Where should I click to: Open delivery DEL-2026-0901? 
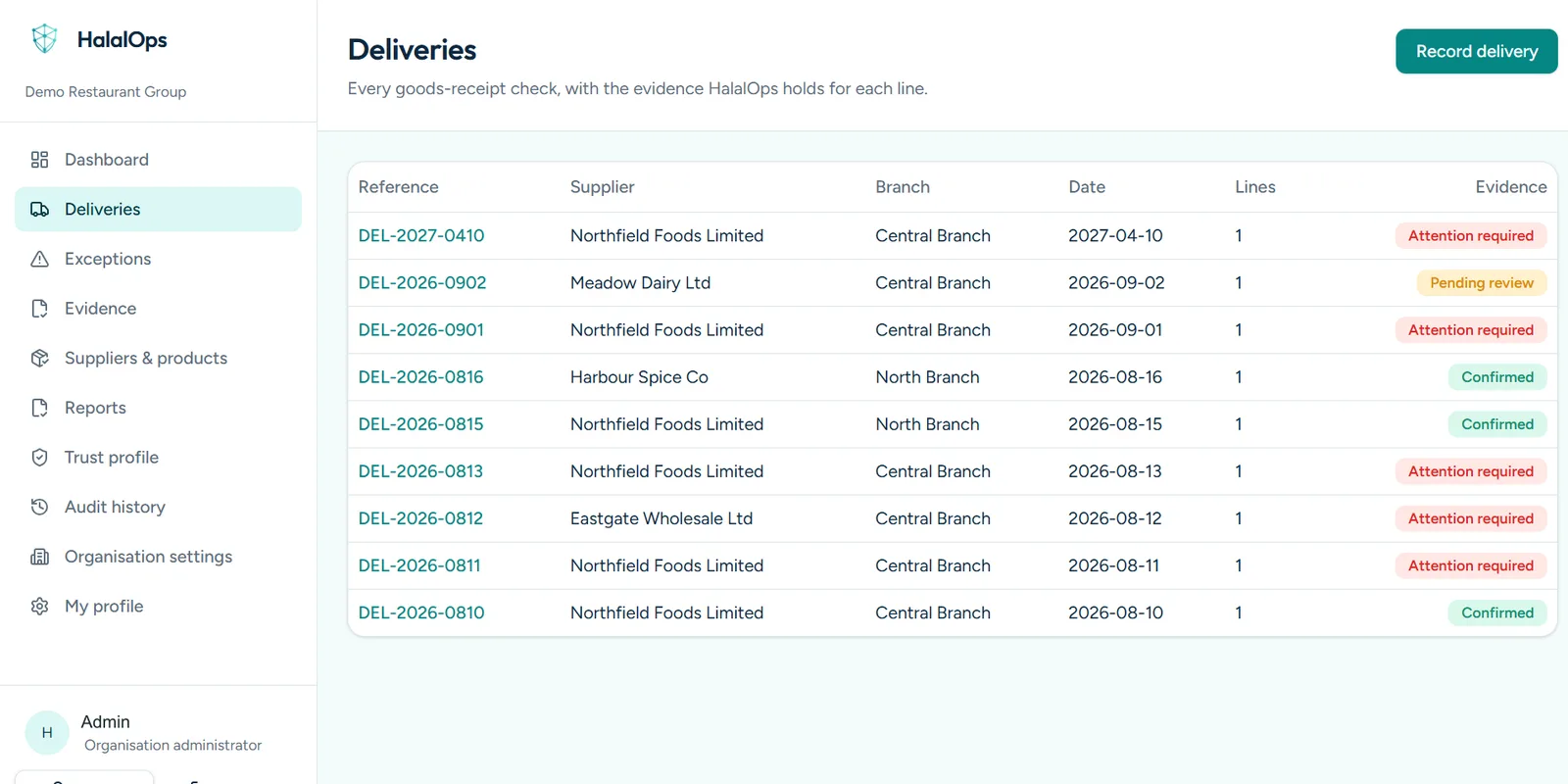click(x=421, y=330)
